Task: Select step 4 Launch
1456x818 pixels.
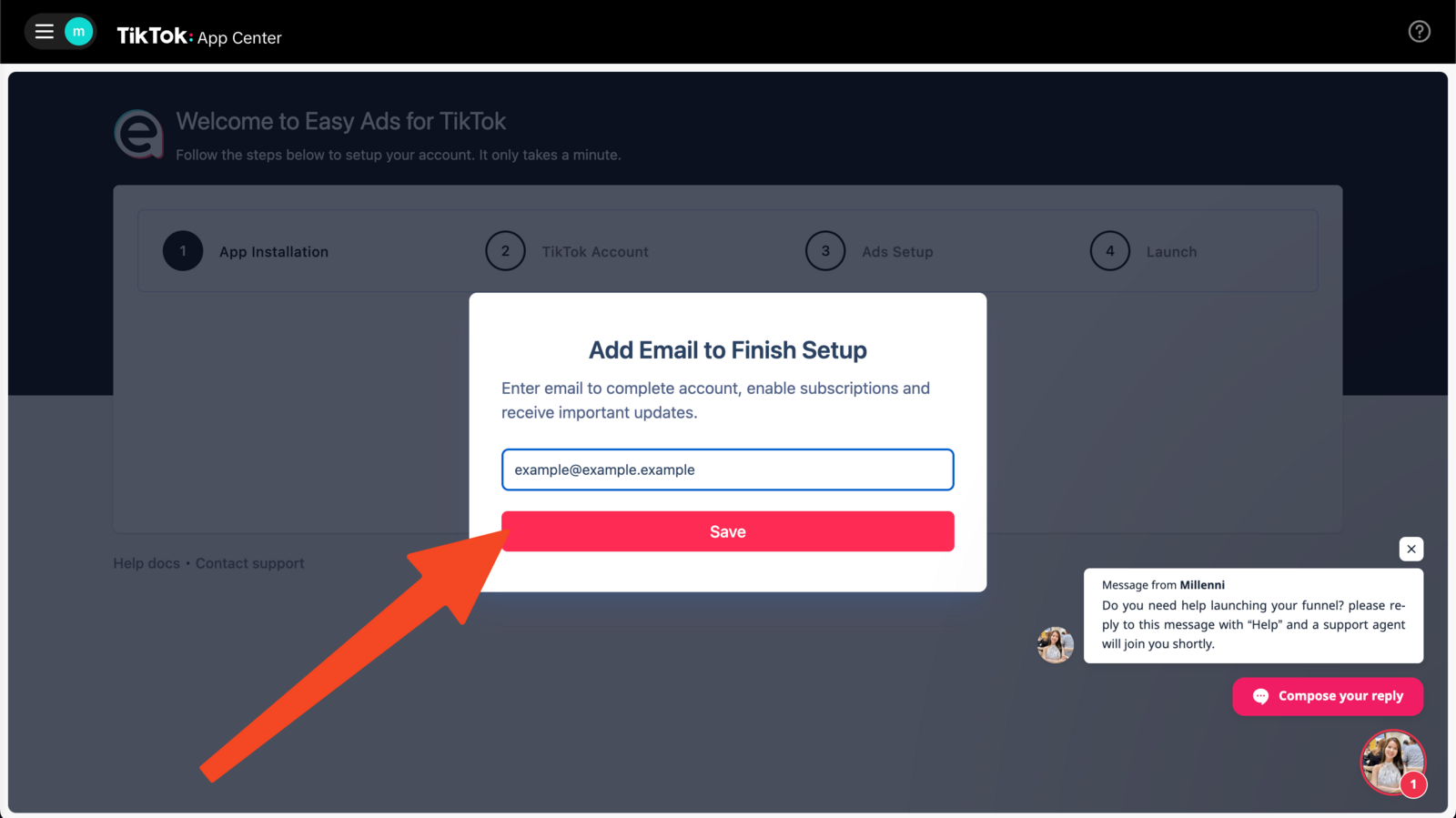Action: point(1144,251)
